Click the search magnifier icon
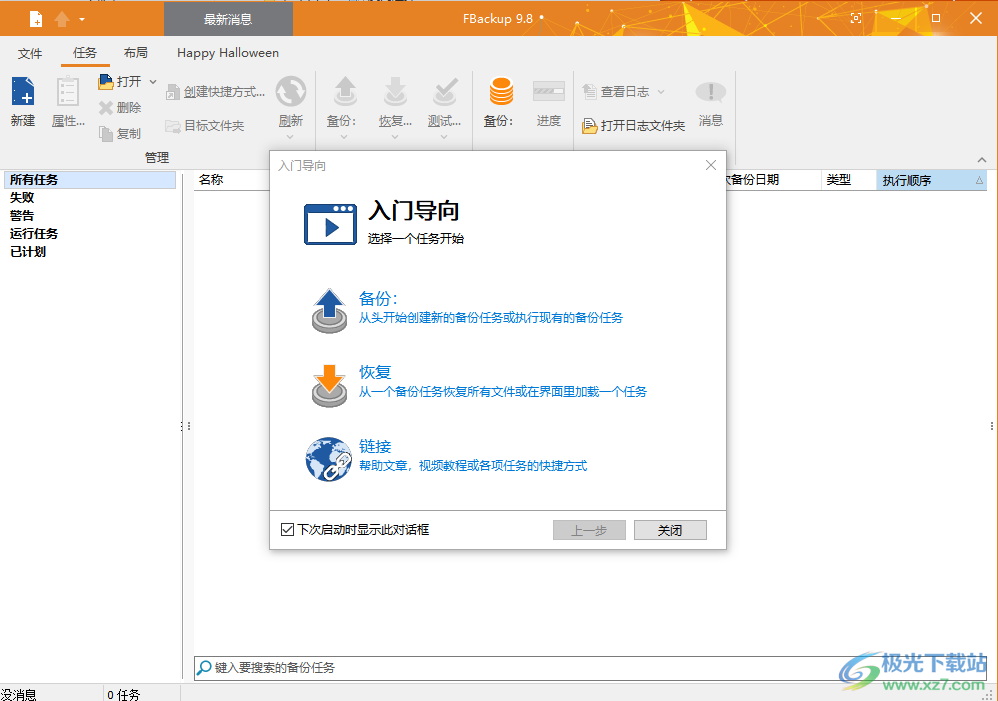Viewport: 998px width, 701px height. [204, 667]
